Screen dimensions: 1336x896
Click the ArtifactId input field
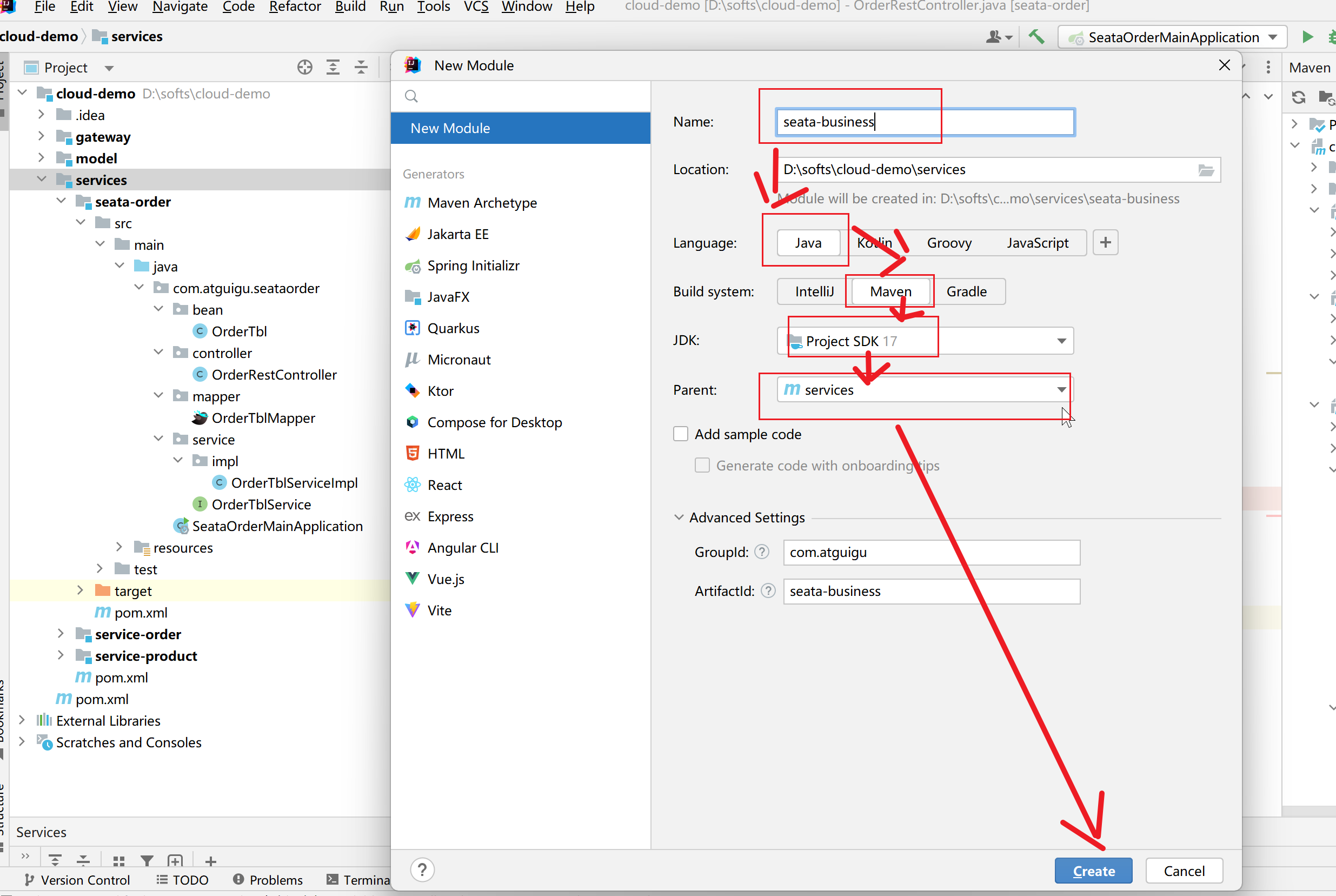[932, 592]
